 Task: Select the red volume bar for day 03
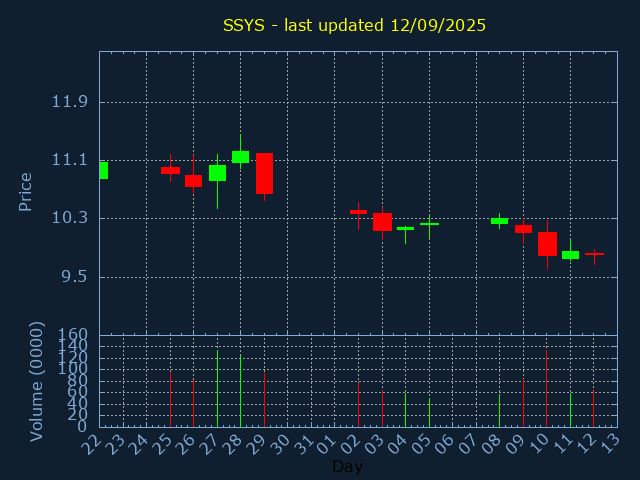[382, 409]
